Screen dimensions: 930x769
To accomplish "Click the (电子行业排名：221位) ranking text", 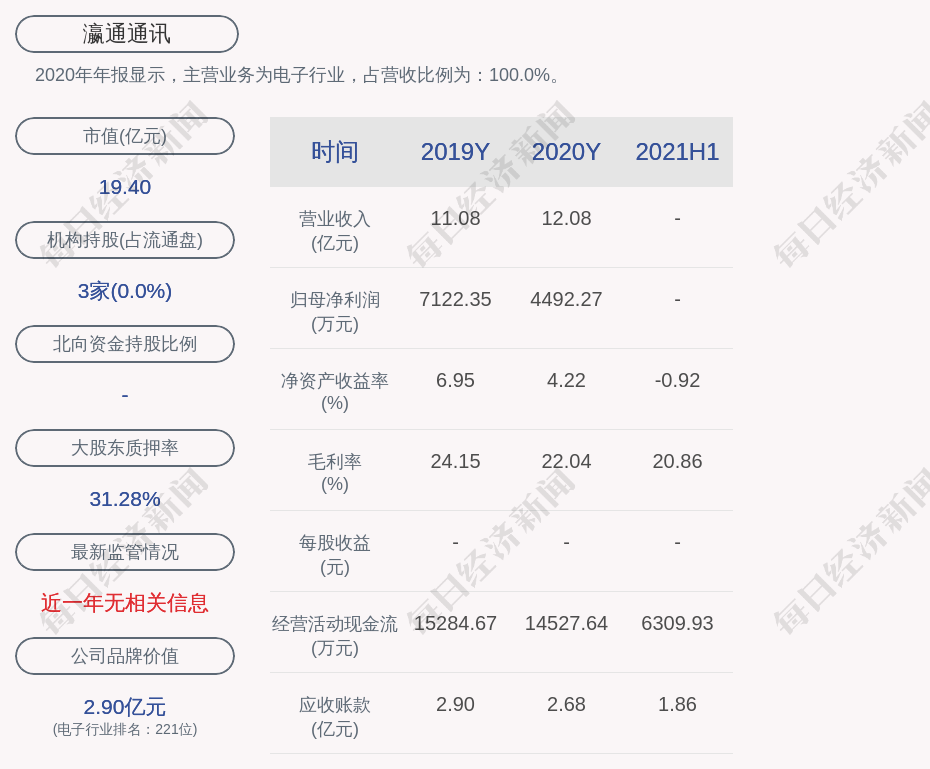I will coord(125,729).
